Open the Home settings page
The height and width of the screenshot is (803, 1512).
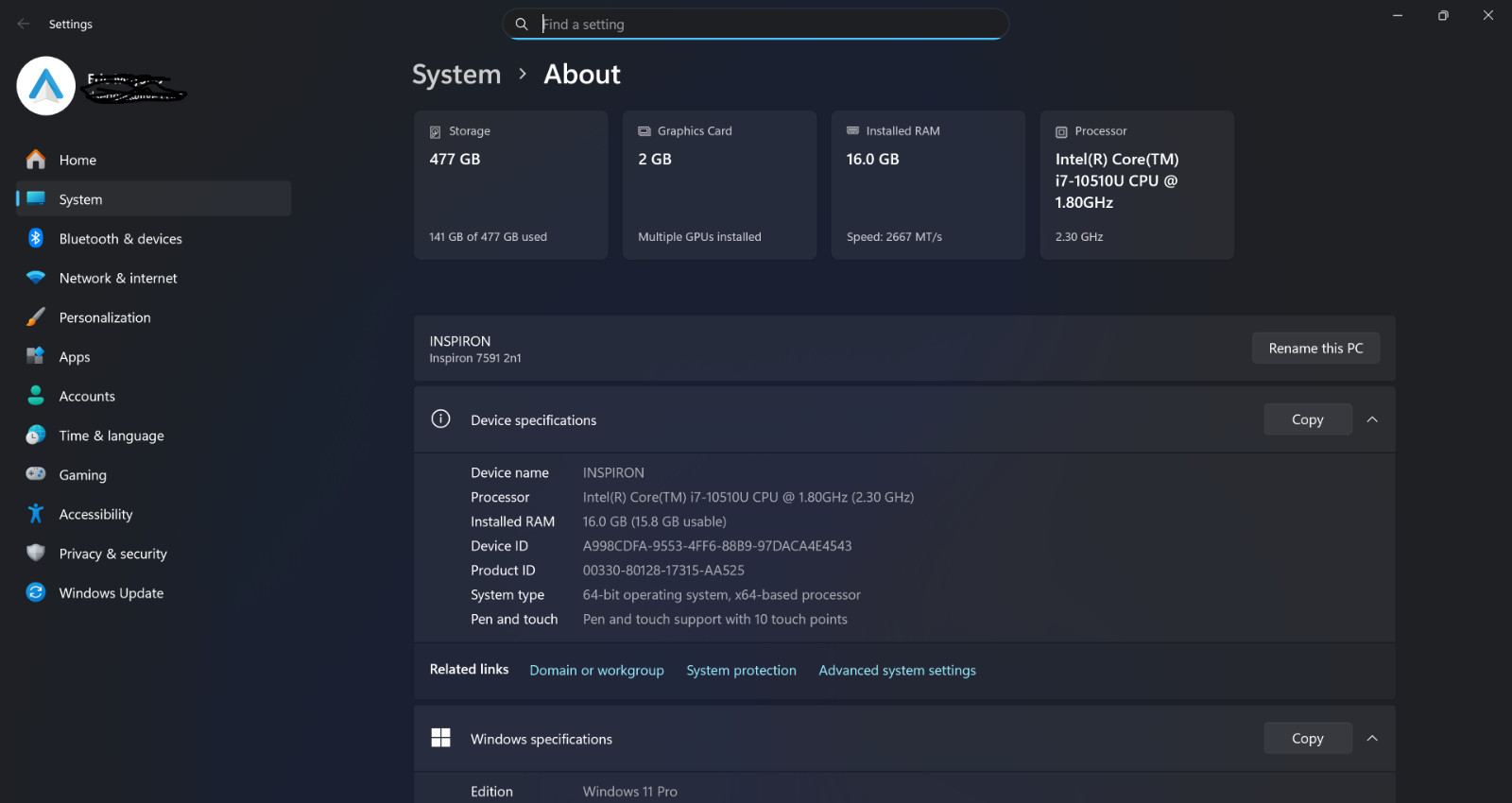point(153,160)
